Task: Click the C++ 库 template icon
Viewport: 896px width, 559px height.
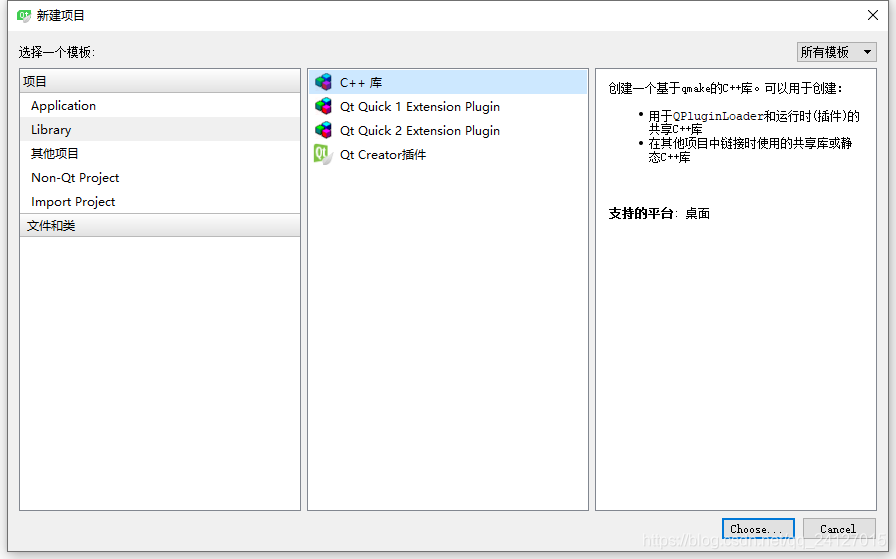Action: pyautogui.click(x=323, y=82)
